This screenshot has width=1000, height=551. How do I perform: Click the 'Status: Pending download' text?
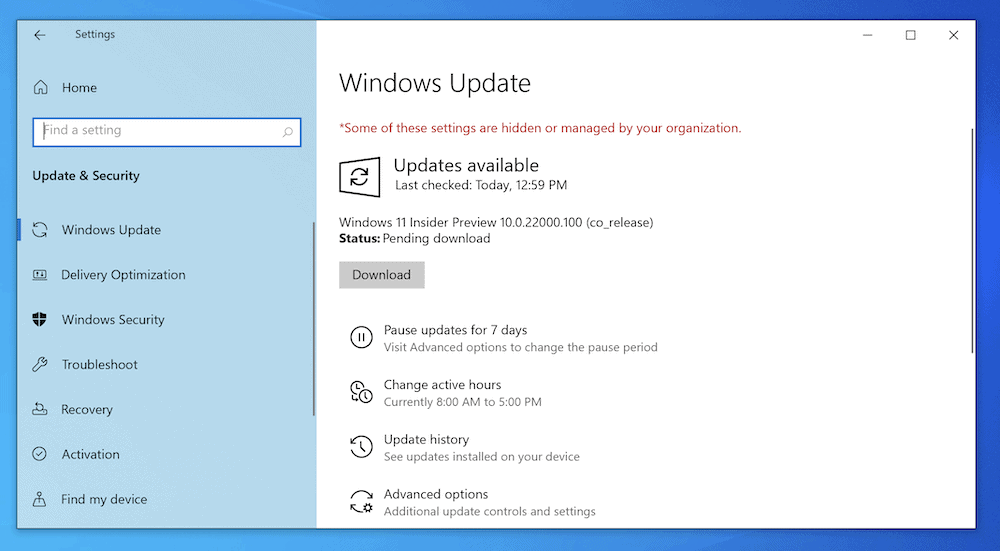coord(415,239)
